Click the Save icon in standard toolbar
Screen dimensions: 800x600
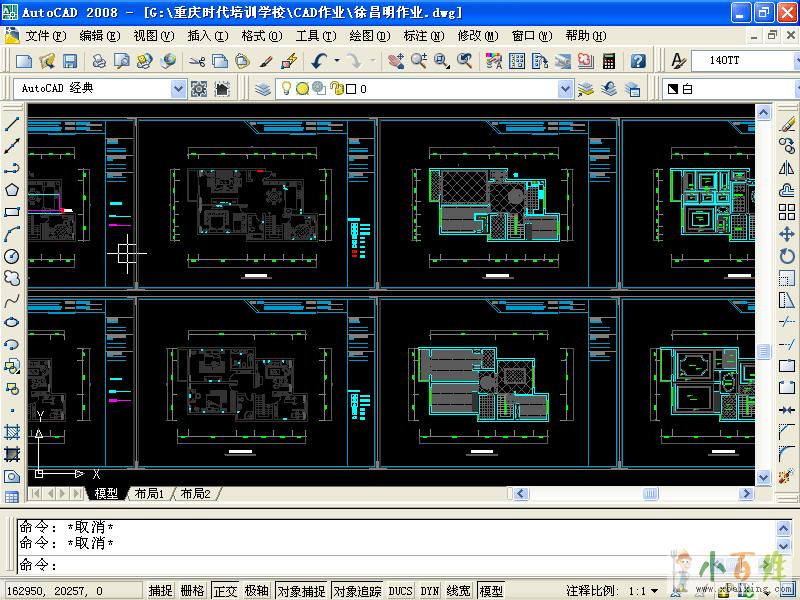[x=68, y=61]
